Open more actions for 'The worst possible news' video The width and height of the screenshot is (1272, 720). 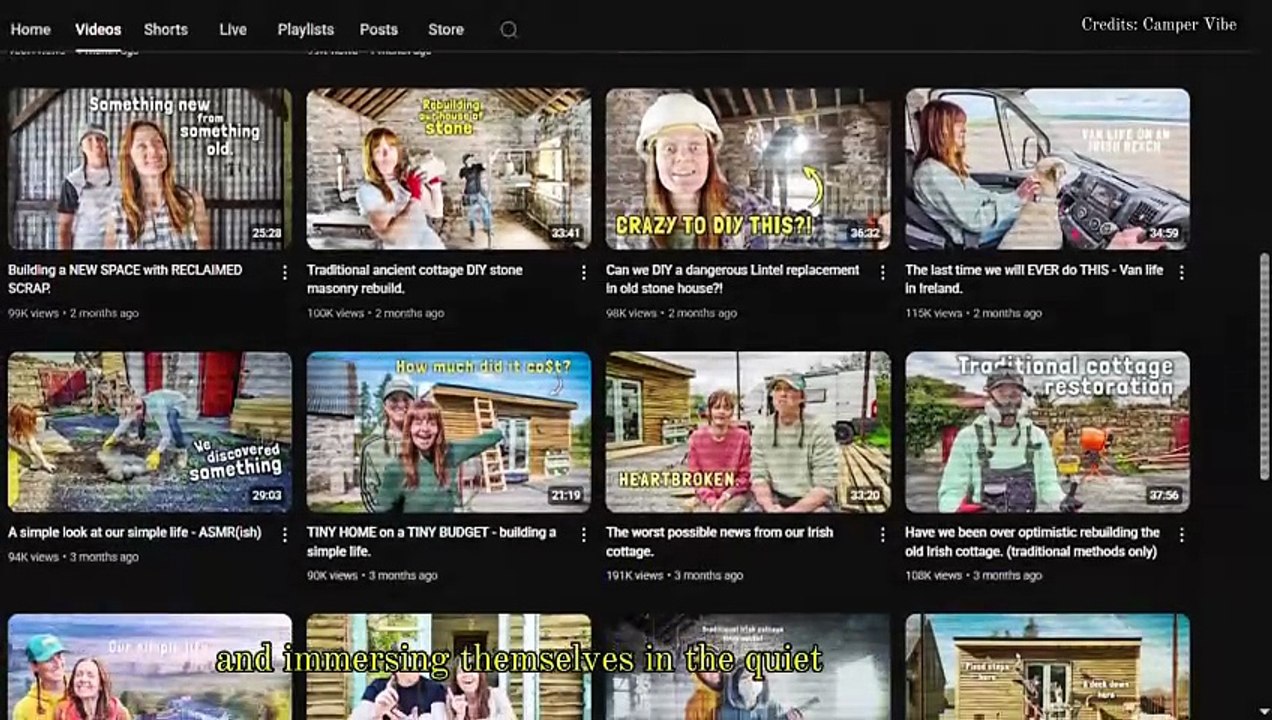882,534
